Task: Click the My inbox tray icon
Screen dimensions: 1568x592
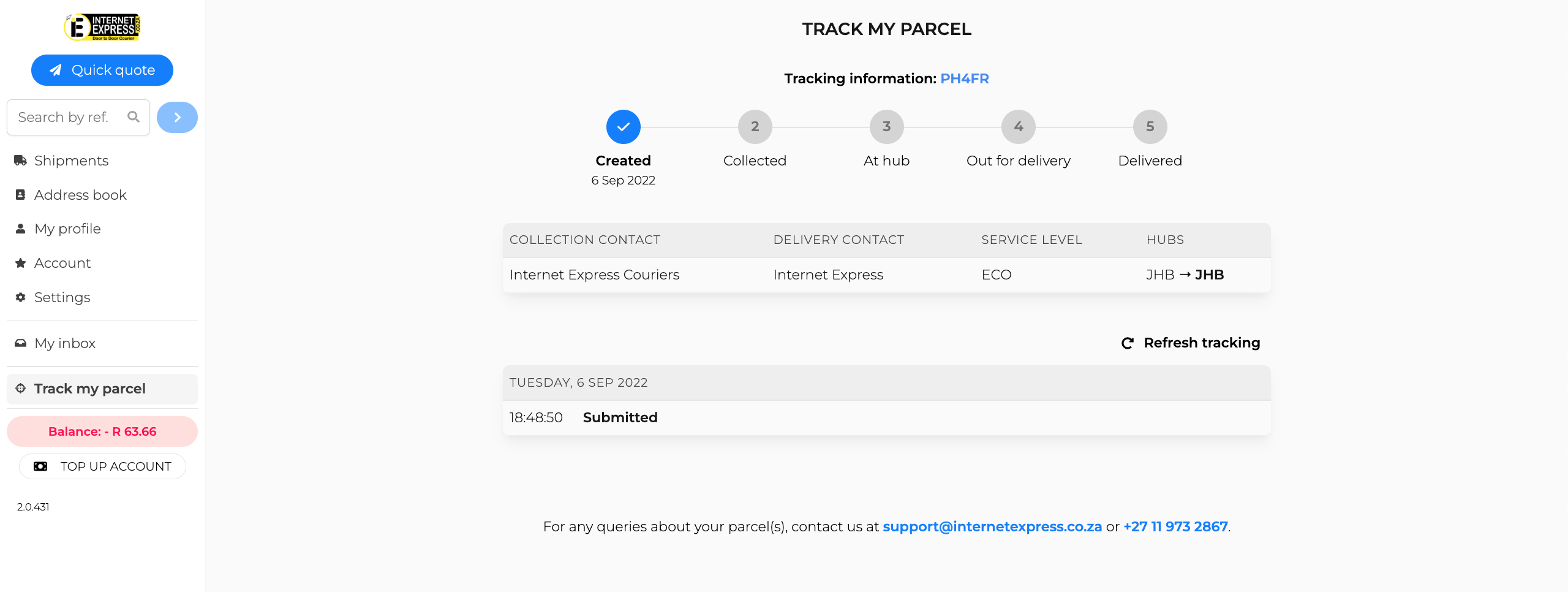Action: (x=20, y=343)
